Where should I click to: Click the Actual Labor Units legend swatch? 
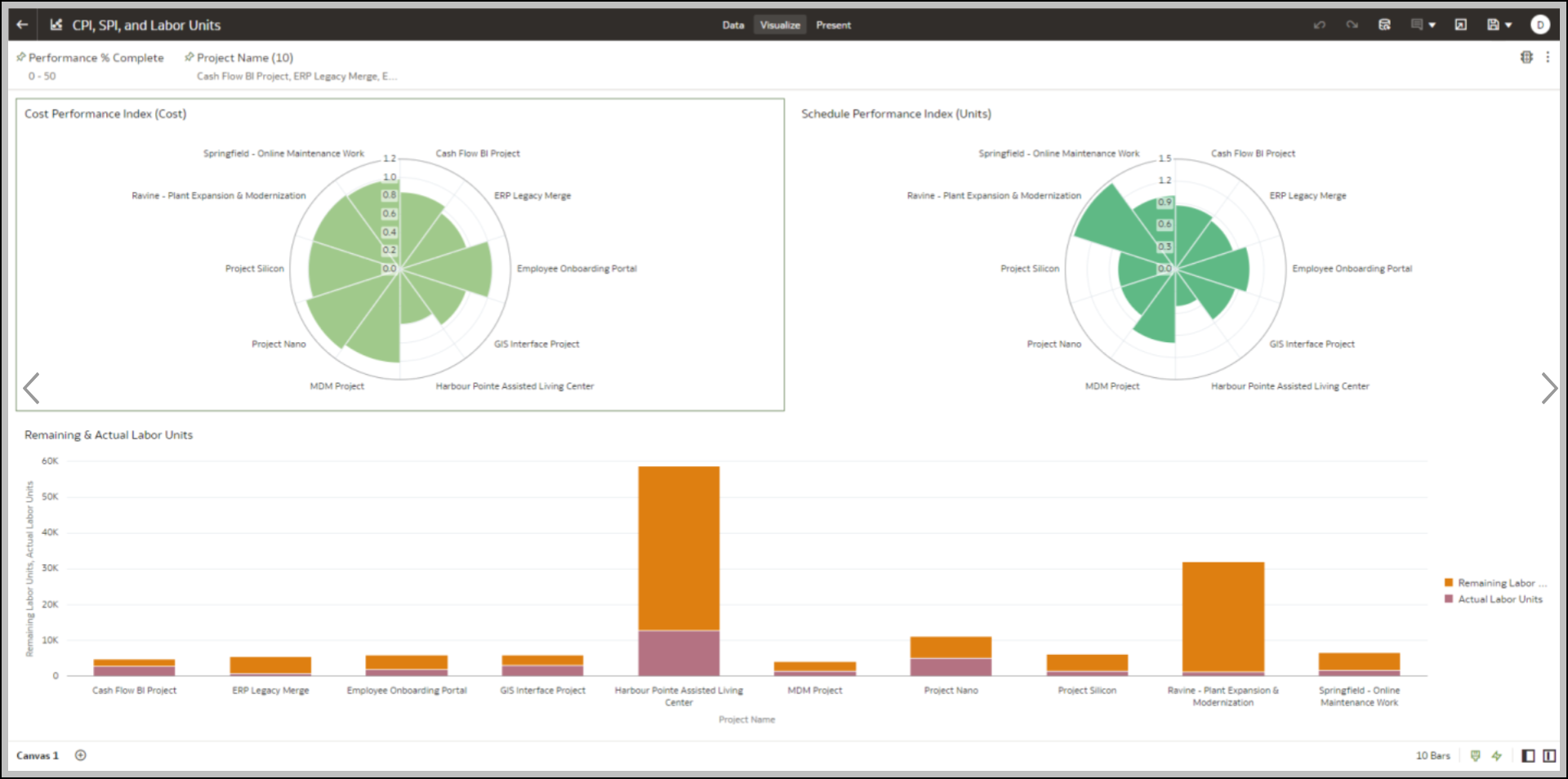tap(1449, 599)
